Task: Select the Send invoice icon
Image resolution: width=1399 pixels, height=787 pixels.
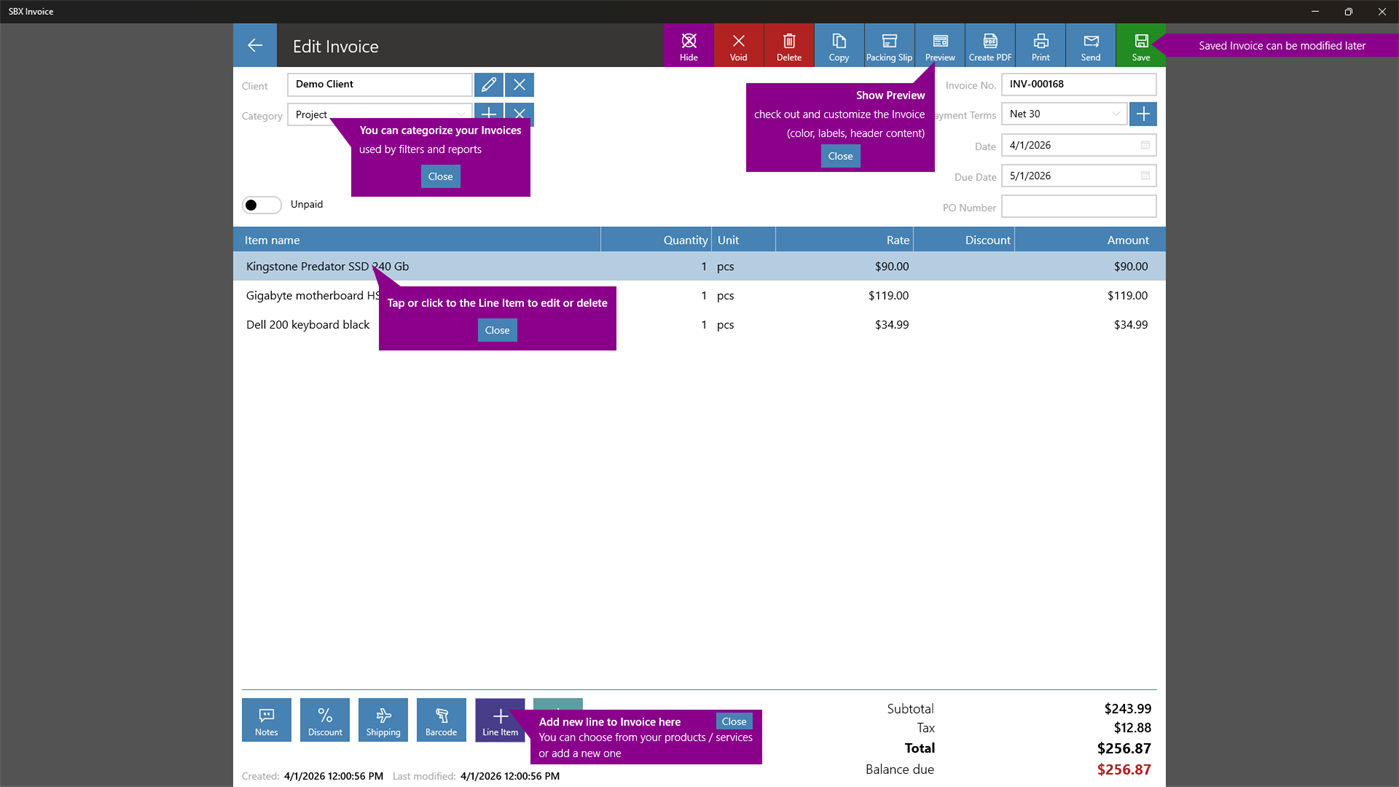Action: pyautogui.click(x=1090, y=44)
